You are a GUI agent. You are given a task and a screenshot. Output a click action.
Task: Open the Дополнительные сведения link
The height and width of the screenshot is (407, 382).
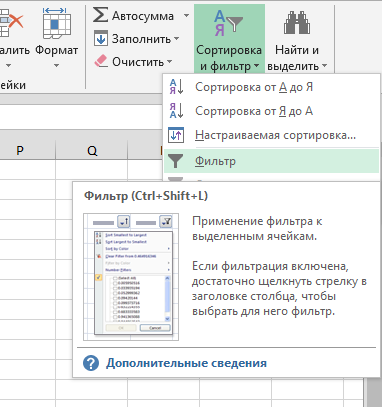[186, 363]
